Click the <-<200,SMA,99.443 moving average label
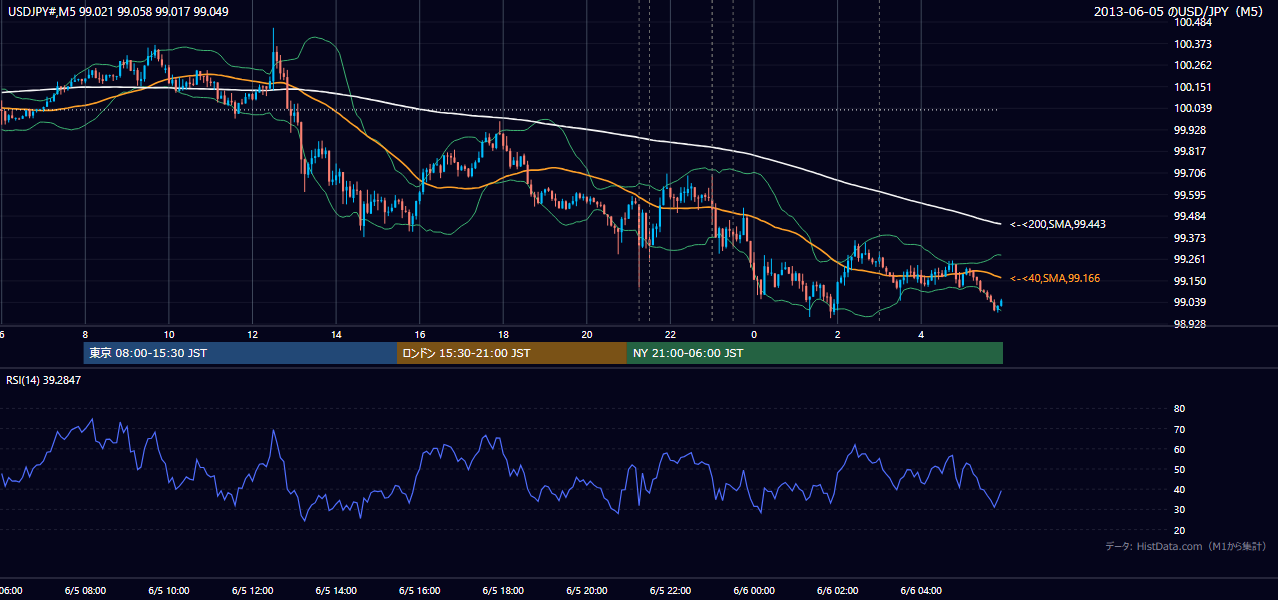 (x=1059, y=224)
